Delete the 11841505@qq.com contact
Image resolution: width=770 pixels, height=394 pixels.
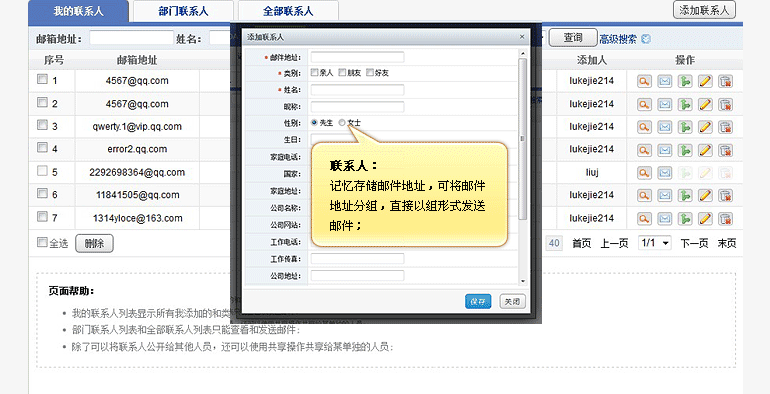point(725,195)
